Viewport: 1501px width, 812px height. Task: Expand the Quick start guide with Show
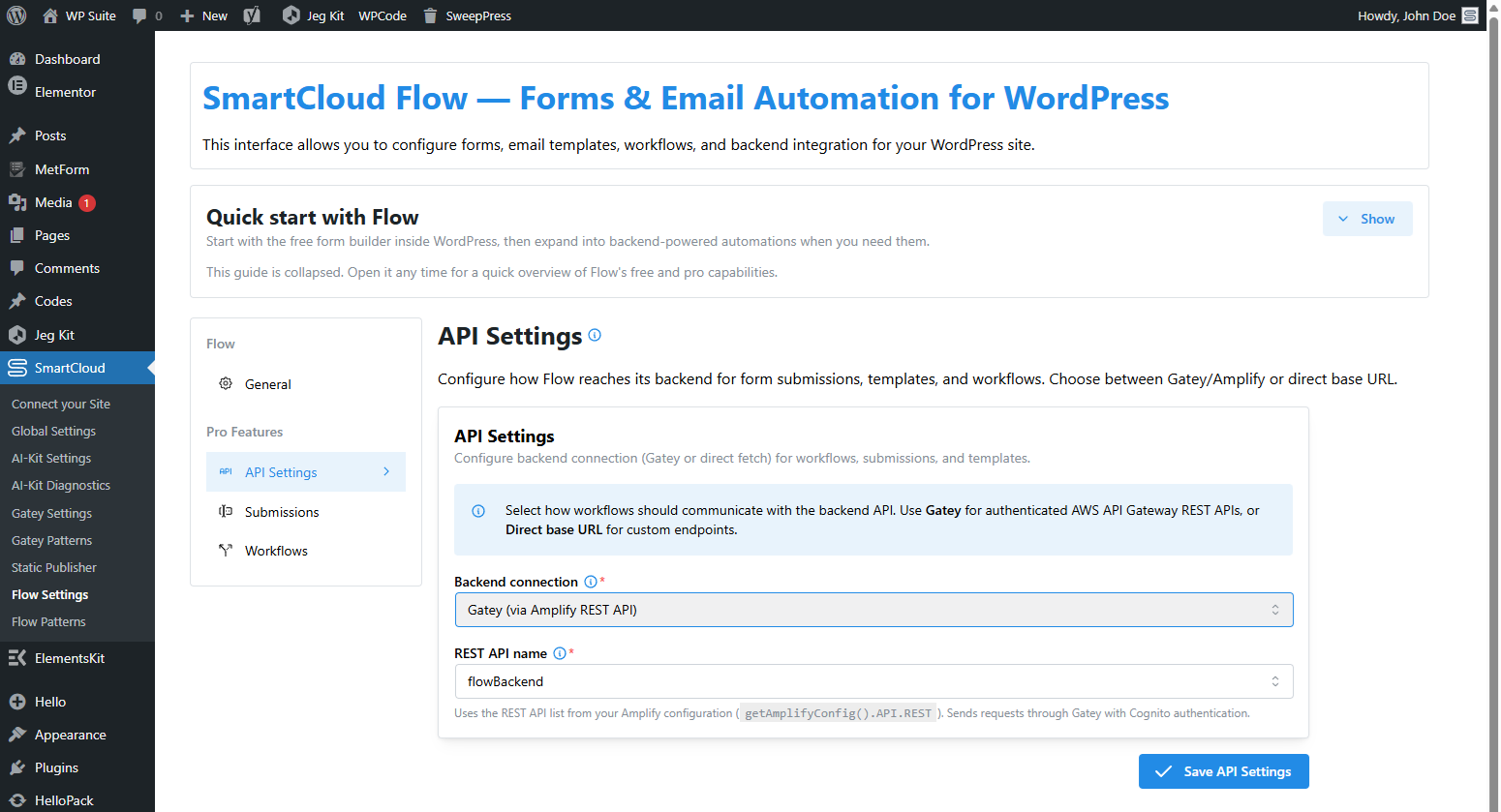click(x=1367, y=219)
